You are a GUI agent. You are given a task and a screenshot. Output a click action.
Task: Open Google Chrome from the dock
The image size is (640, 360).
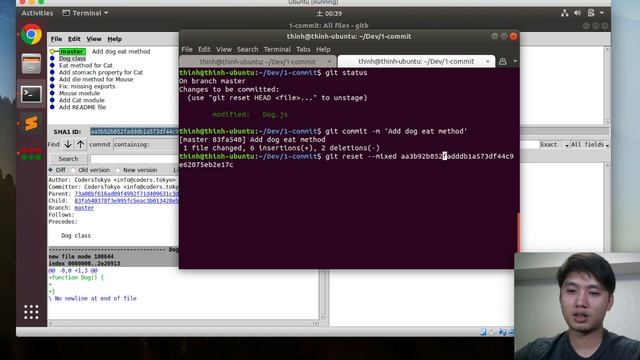[x=31, y=34]
